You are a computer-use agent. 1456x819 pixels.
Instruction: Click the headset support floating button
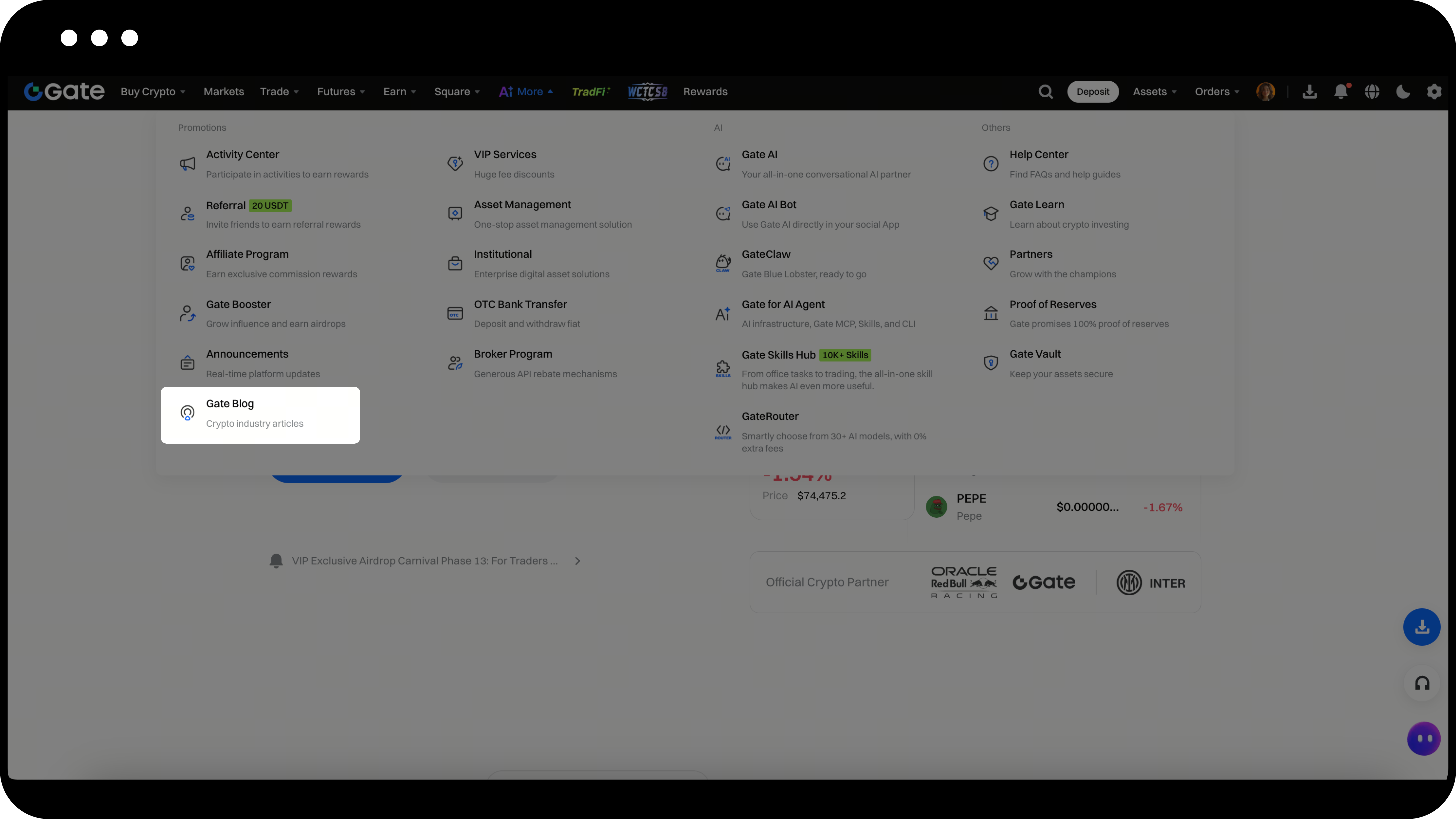click(1422, 683)
